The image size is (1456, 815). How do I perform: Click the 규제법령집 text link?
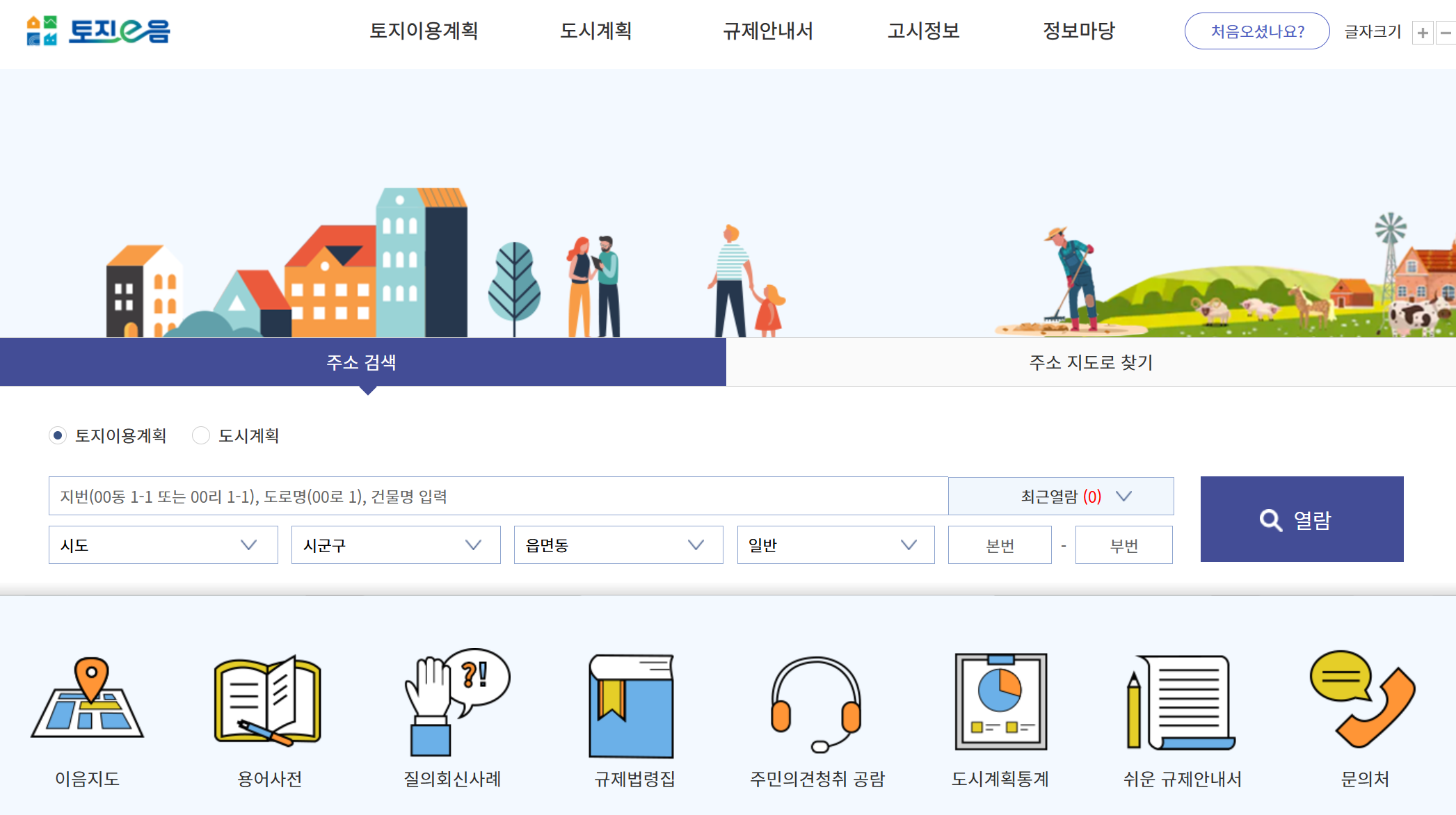click(634, 779)
